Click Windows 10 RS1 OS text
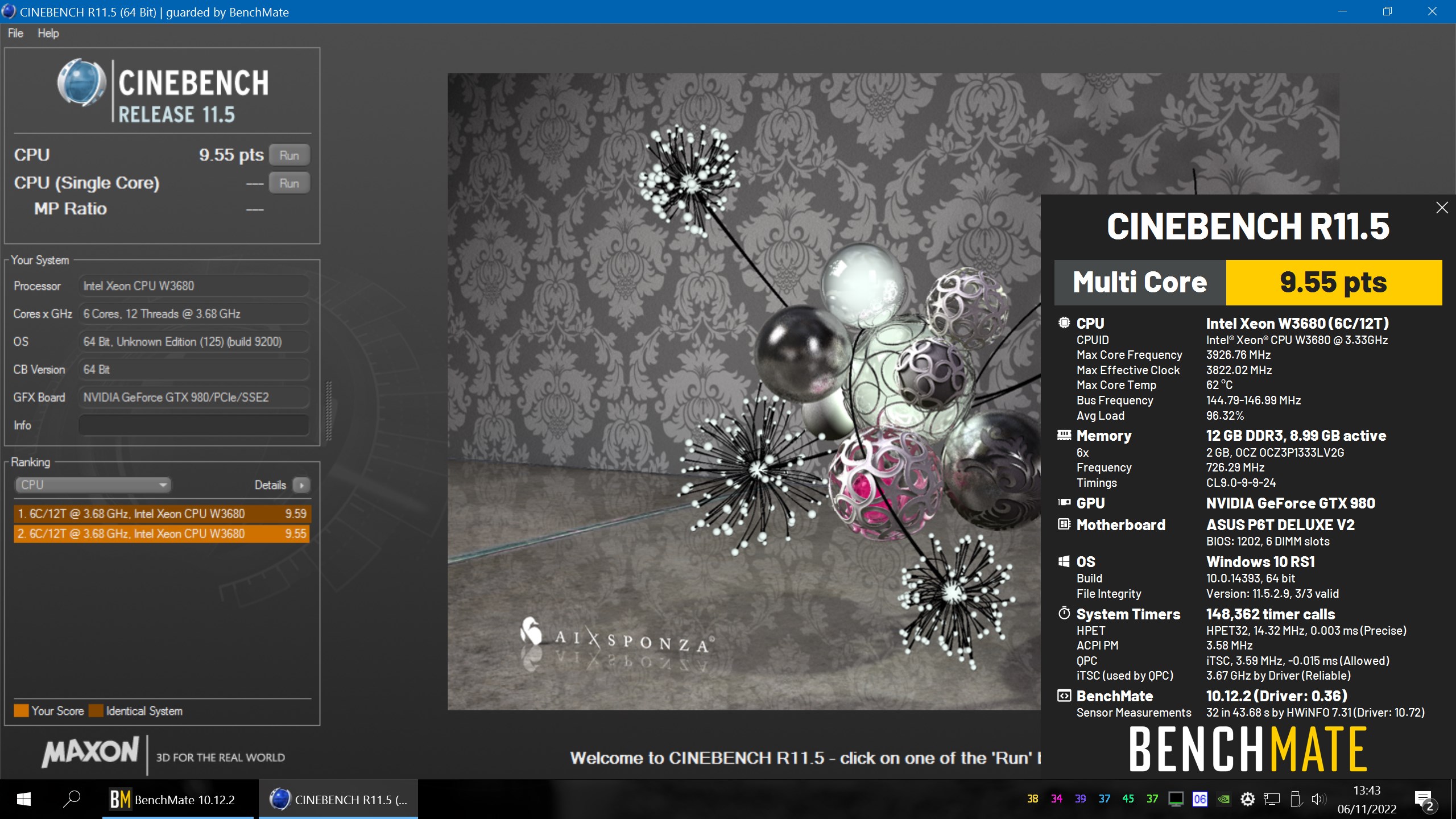1456x819 pixels. 1260,562
